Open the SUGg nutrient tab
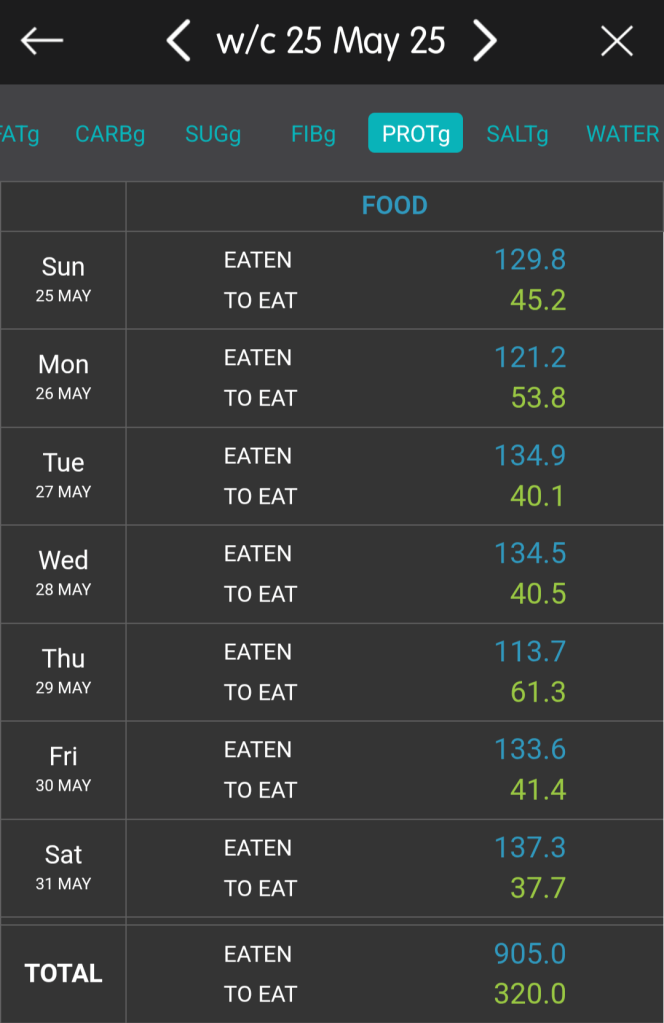This screenshot has width=664, height=1023. coord(213,133)
